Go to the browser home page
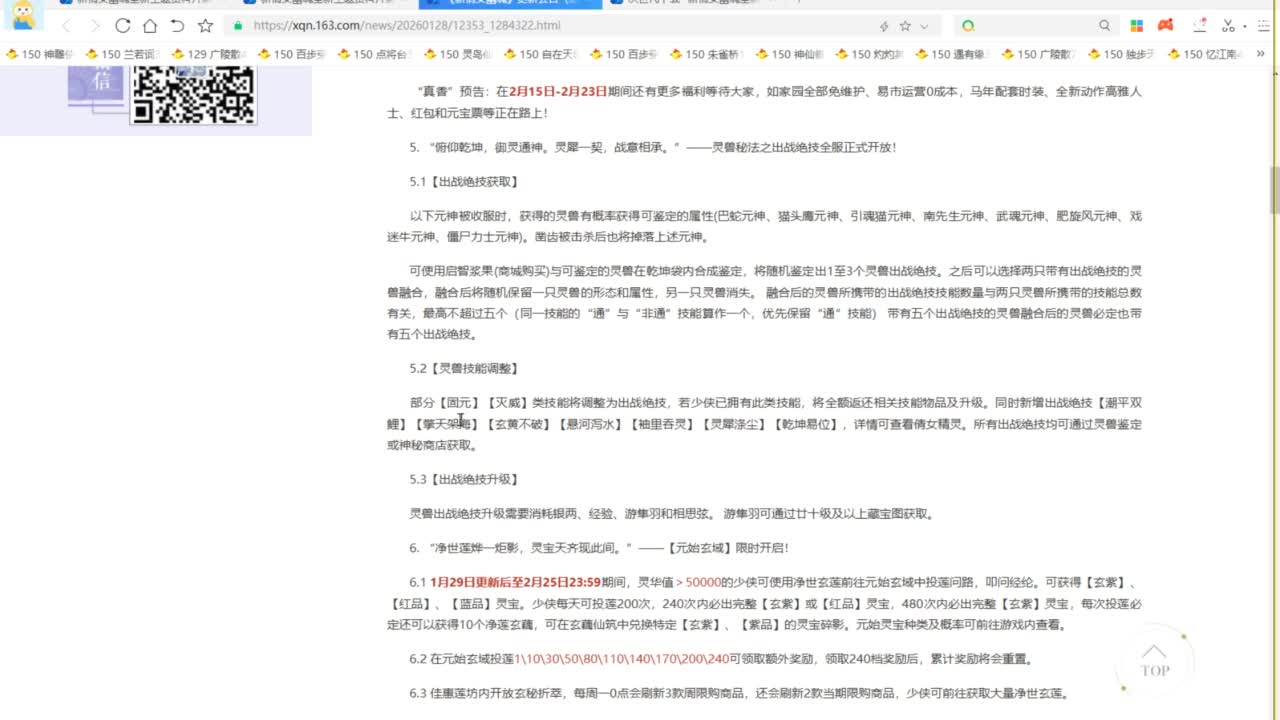 [x=149, y=26]
